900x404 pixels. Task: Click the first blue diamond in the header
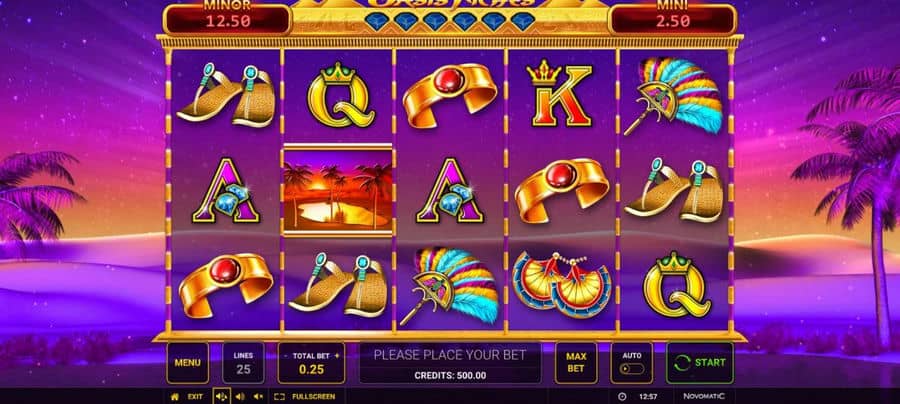click(376, 21)
